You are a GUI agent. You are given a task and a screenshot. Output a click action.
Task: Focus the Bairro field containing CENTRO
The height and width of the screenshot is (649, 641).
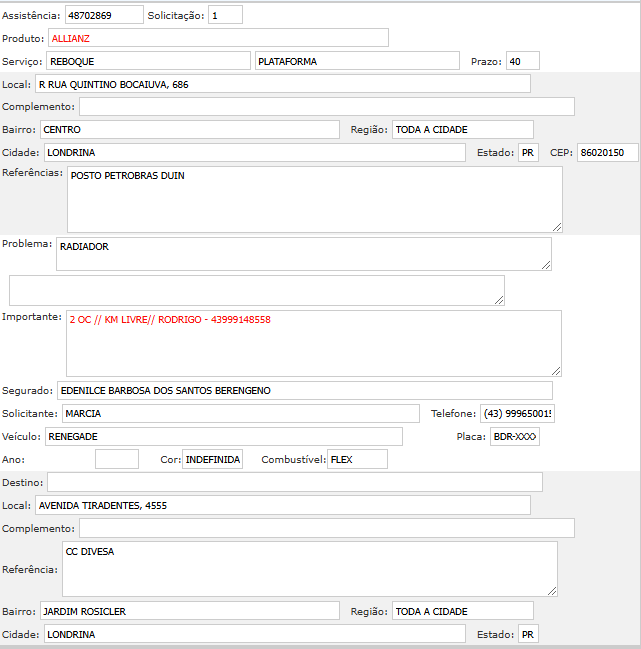190,130
